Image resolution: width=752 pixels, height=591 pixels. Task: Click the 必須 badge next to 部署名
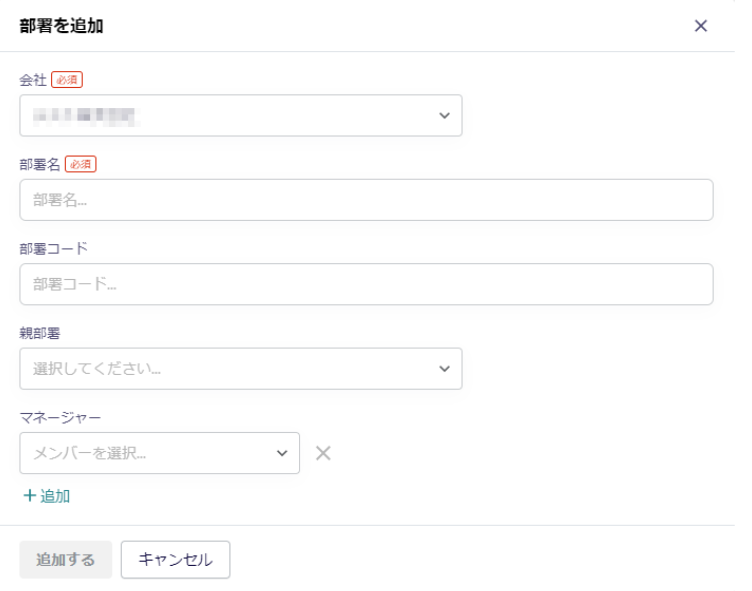tap(81, 164)
